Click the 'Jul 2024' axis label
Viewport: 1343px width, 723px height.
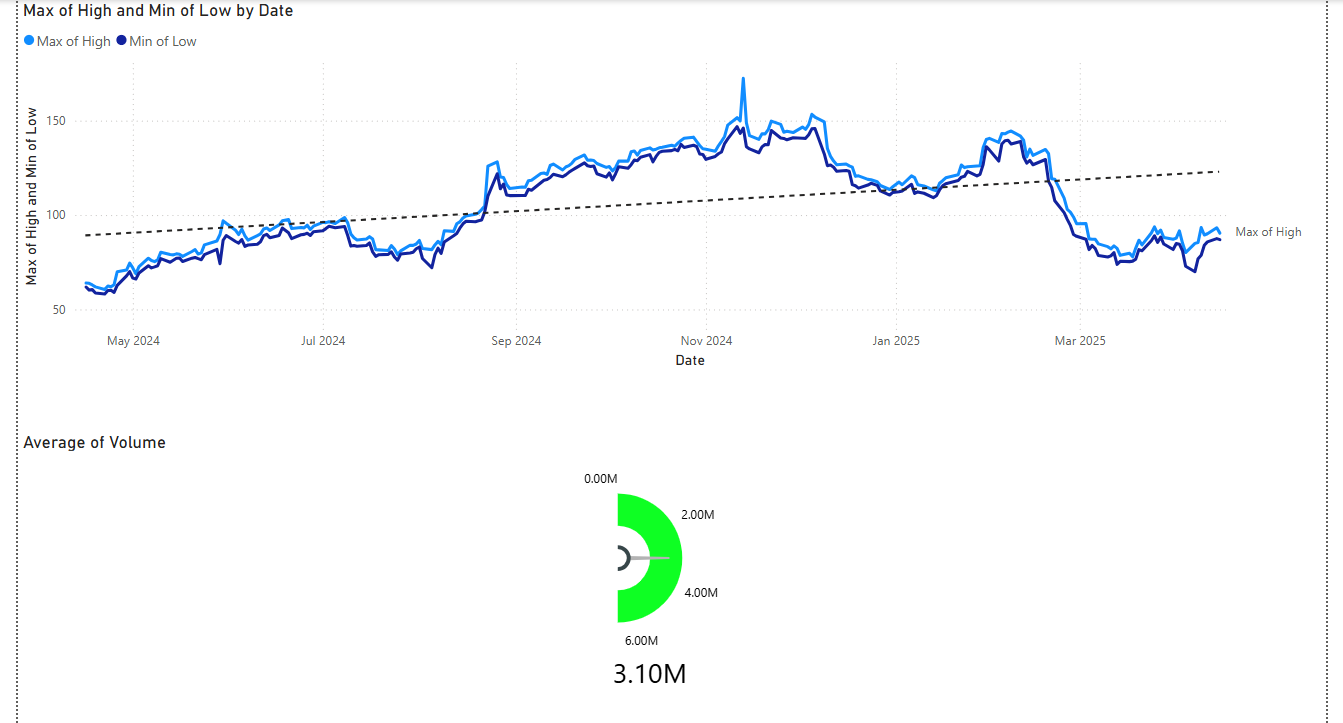click(x=323, y=341)
